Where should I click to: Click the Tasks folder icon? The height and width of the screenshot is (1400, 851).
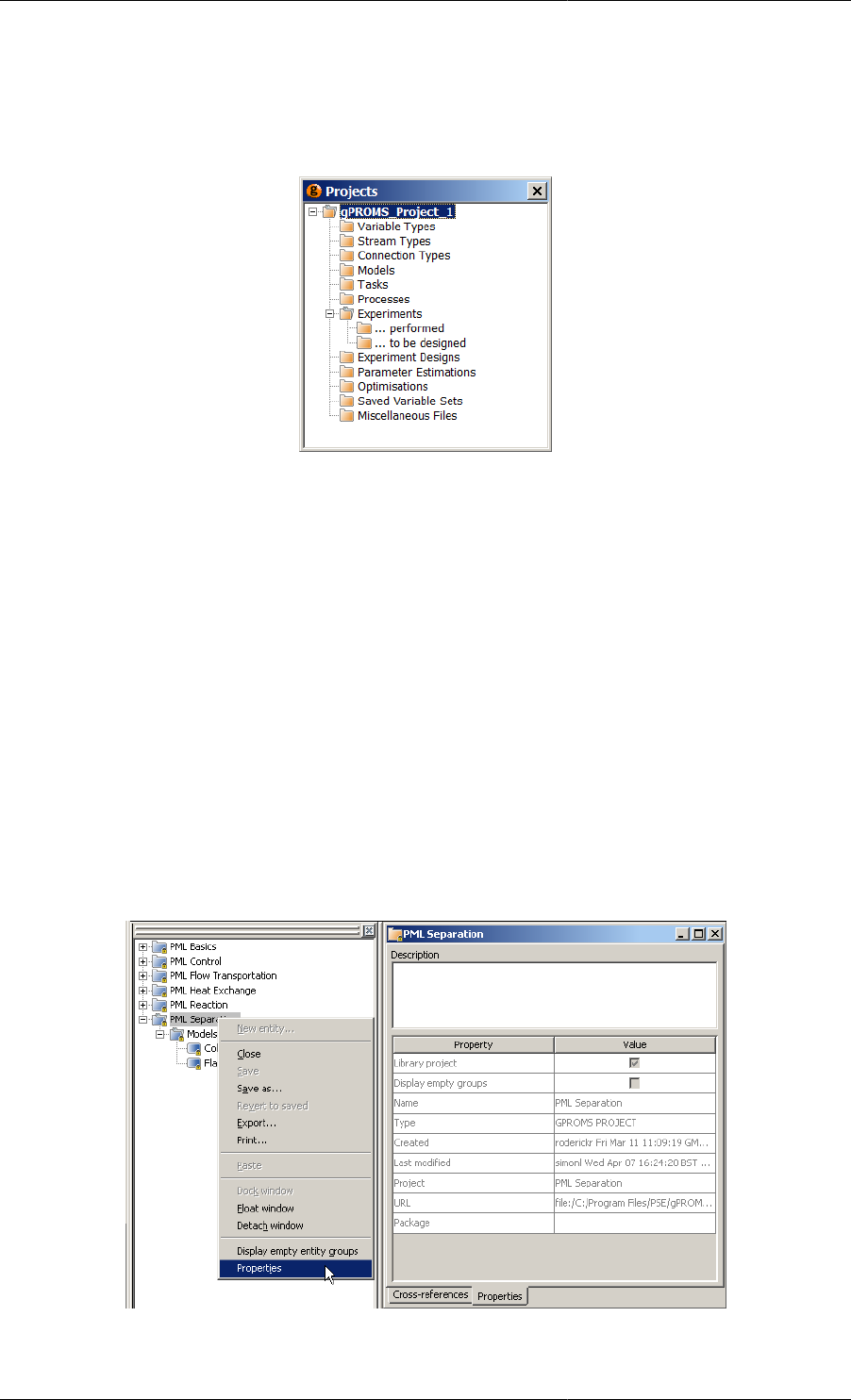point(347,285)
